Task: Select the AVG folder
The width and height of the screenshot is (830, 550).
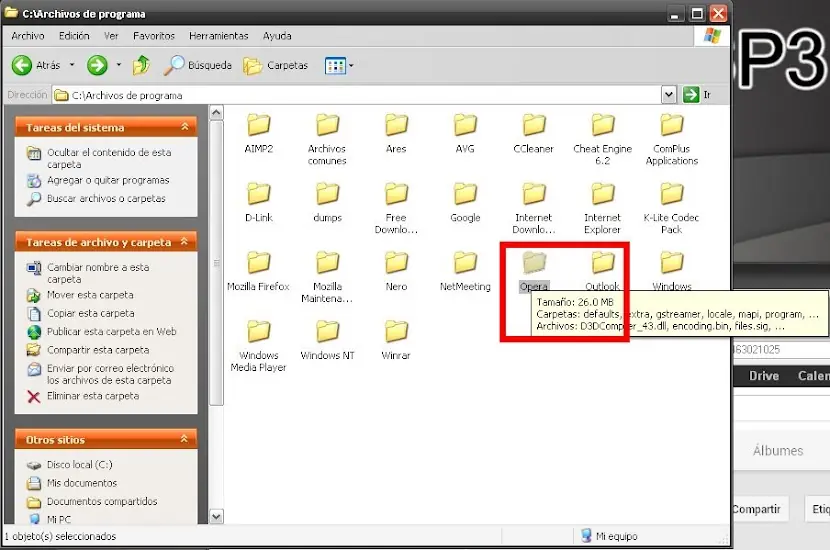Action: coord(465,134)
